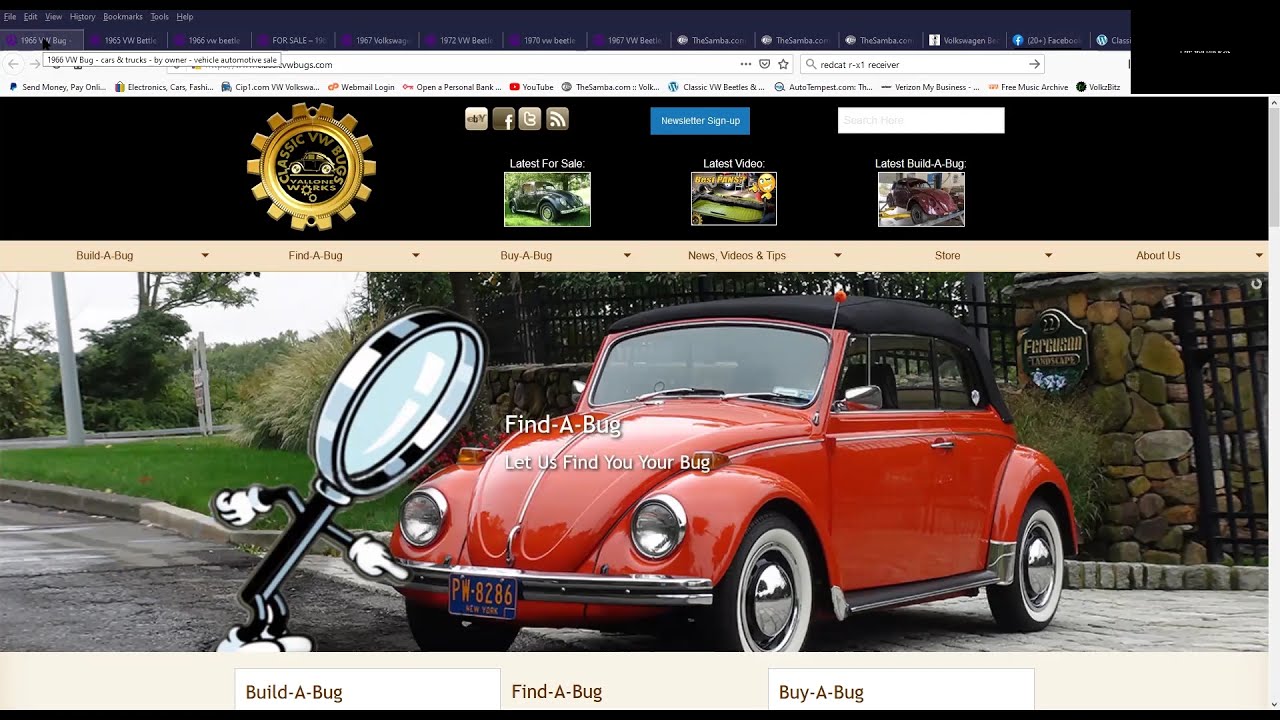Image resolution: width=1280 pixels, height=720 pixels.
Task: Click the Find-A-Bug banner heading
Action: pos(563,425)
